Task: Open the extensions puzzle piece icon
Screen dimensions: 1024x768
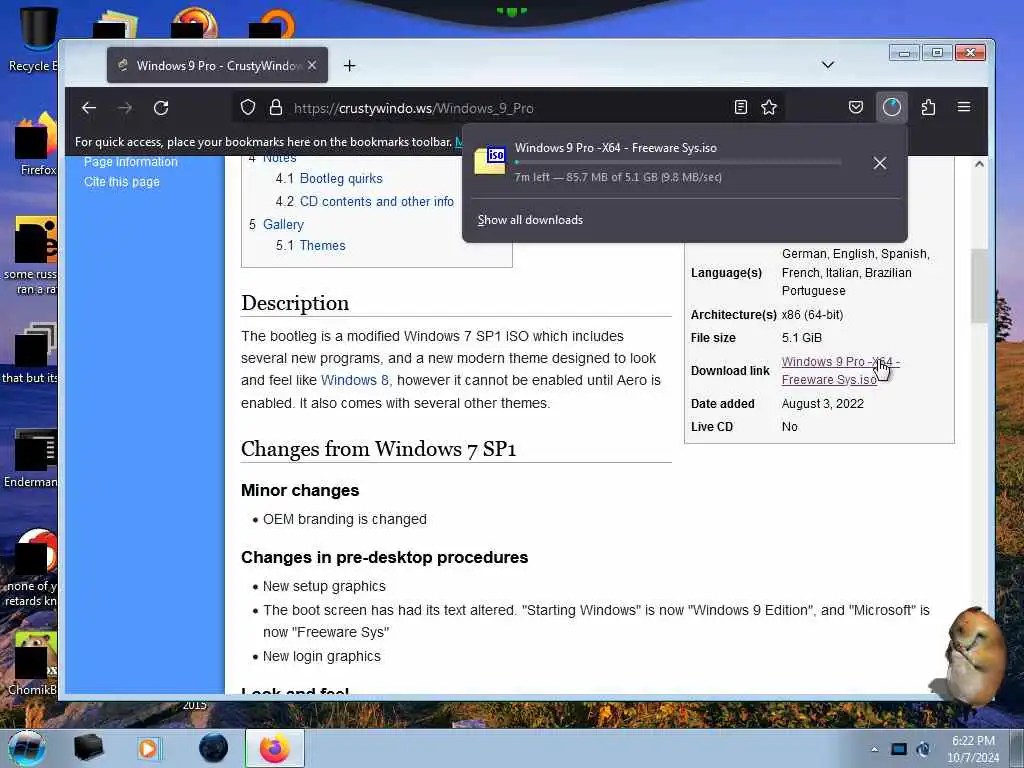Action: click(928, 107)
